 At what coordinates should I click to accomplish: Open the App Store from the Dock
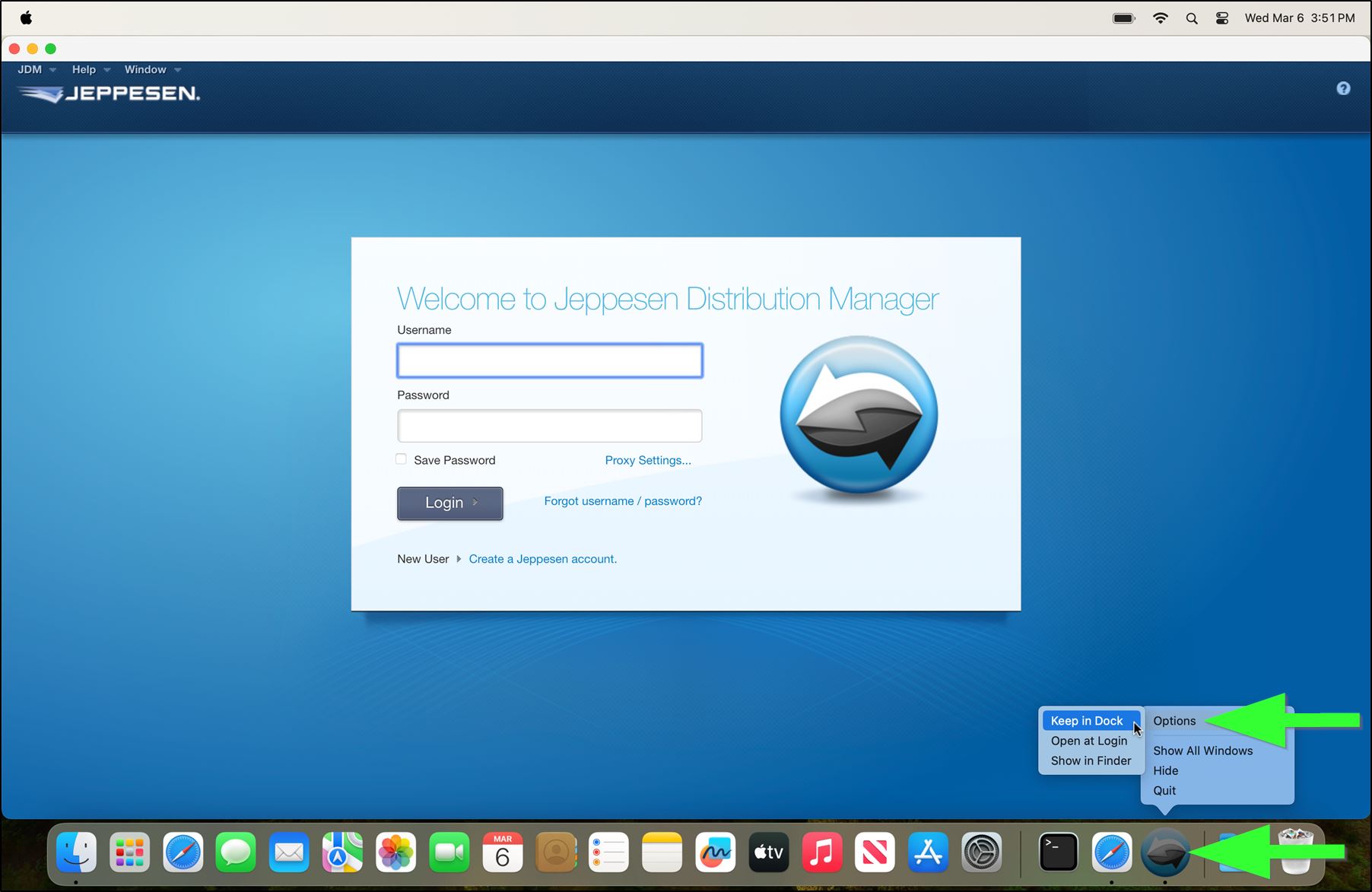tap(928, 852)
